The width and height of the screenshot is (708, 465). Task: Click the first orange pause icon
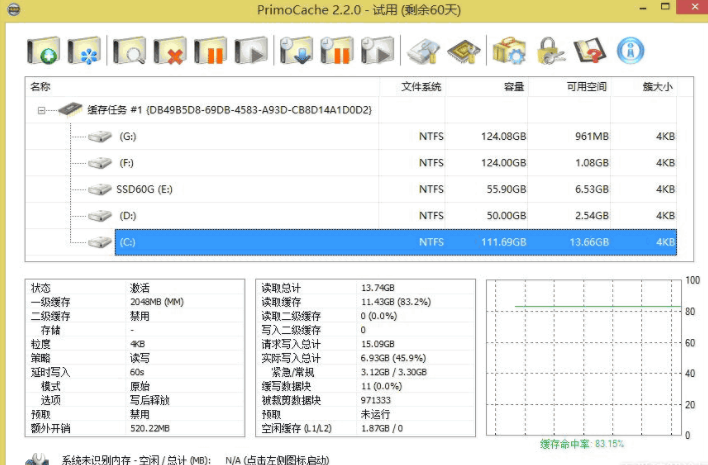[x=210, y=50]
